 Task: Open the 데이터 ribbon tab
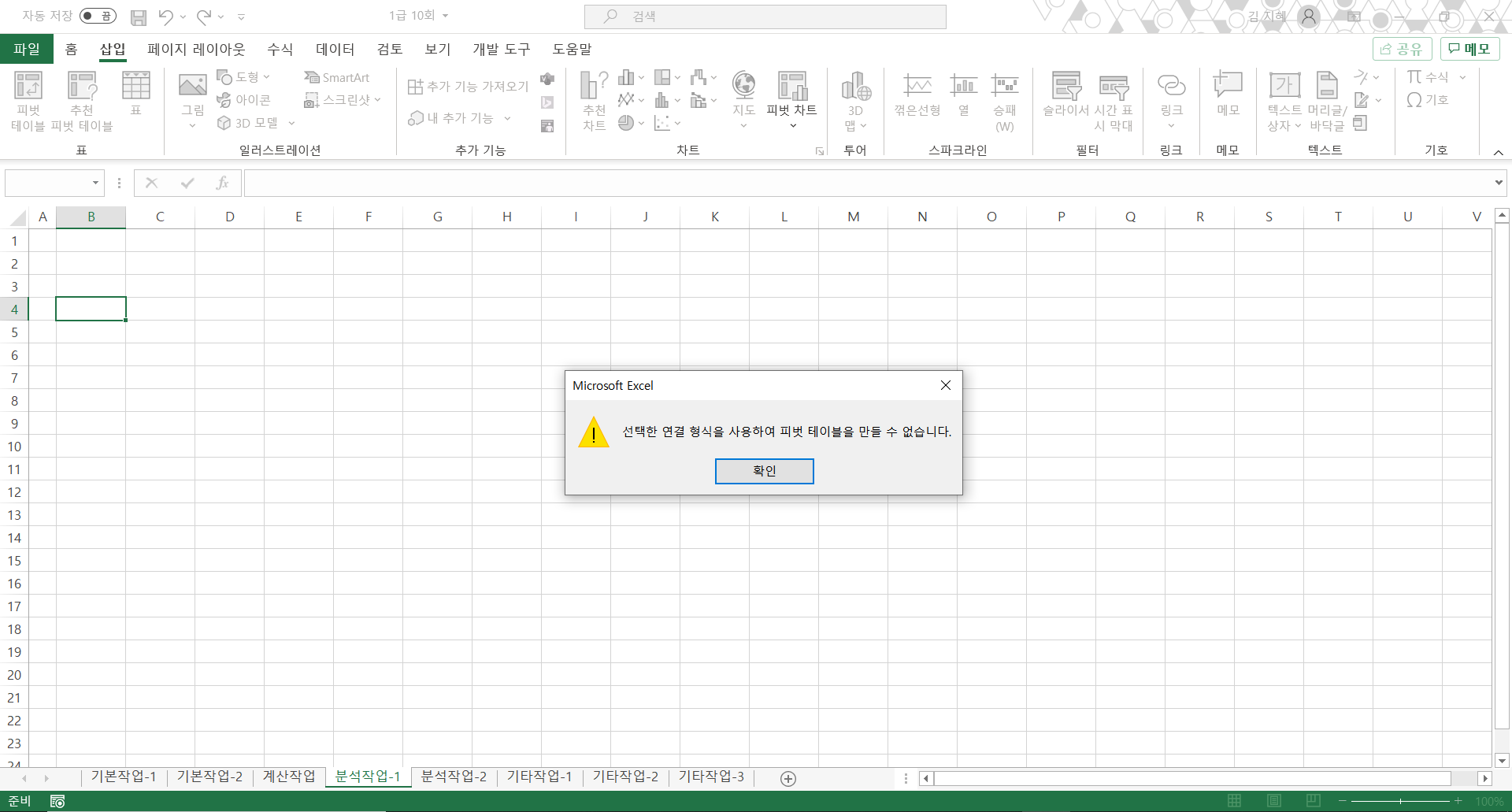[x=335, y=49]
